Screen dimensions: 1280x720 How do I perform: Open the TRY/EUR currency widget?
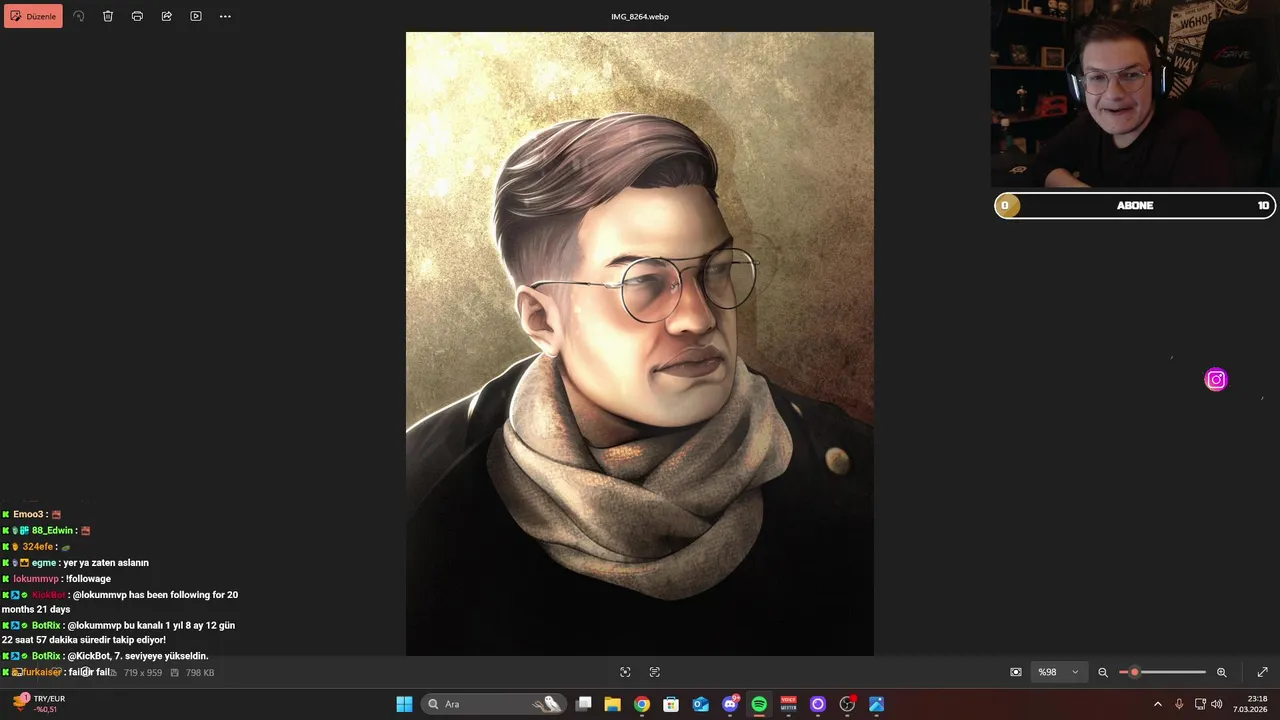(x=38, y=703)
